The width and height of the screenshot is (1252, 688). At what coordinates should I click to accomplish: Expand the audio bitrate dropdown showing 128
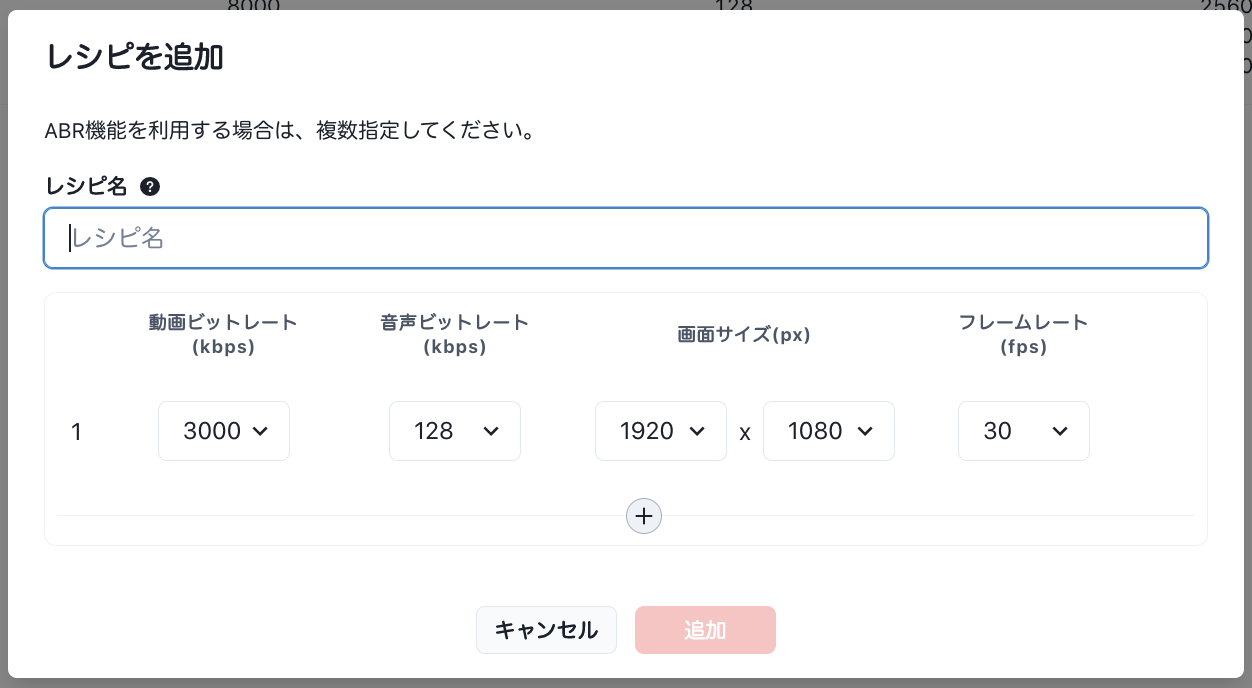(455, 431)
